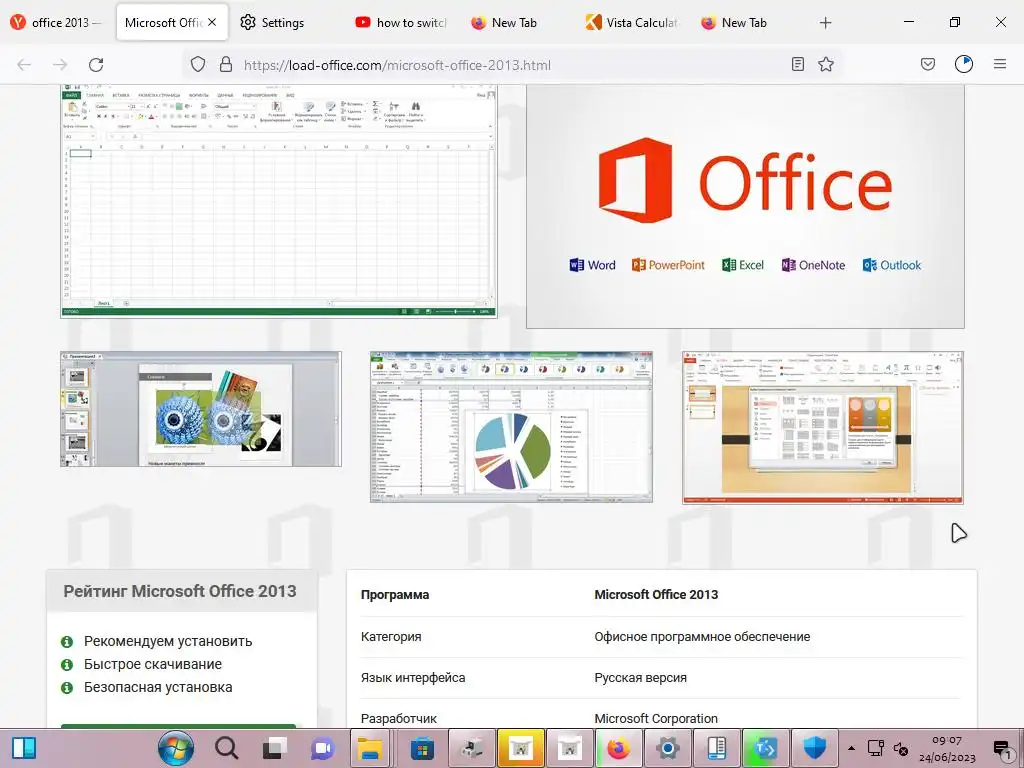
Task: Go forward to the next page
Action: pyautogui.click(x=60, y=65)
